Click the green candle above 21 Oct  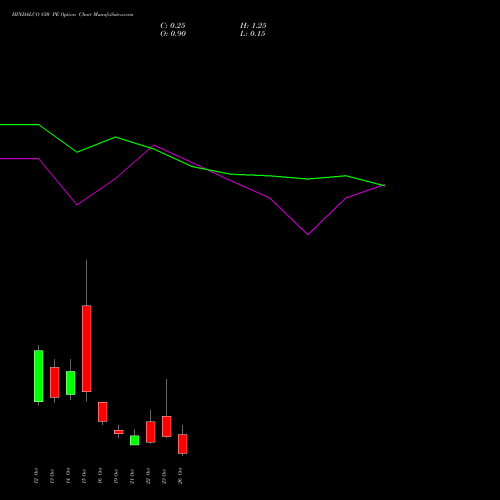[x=135, y=440]
